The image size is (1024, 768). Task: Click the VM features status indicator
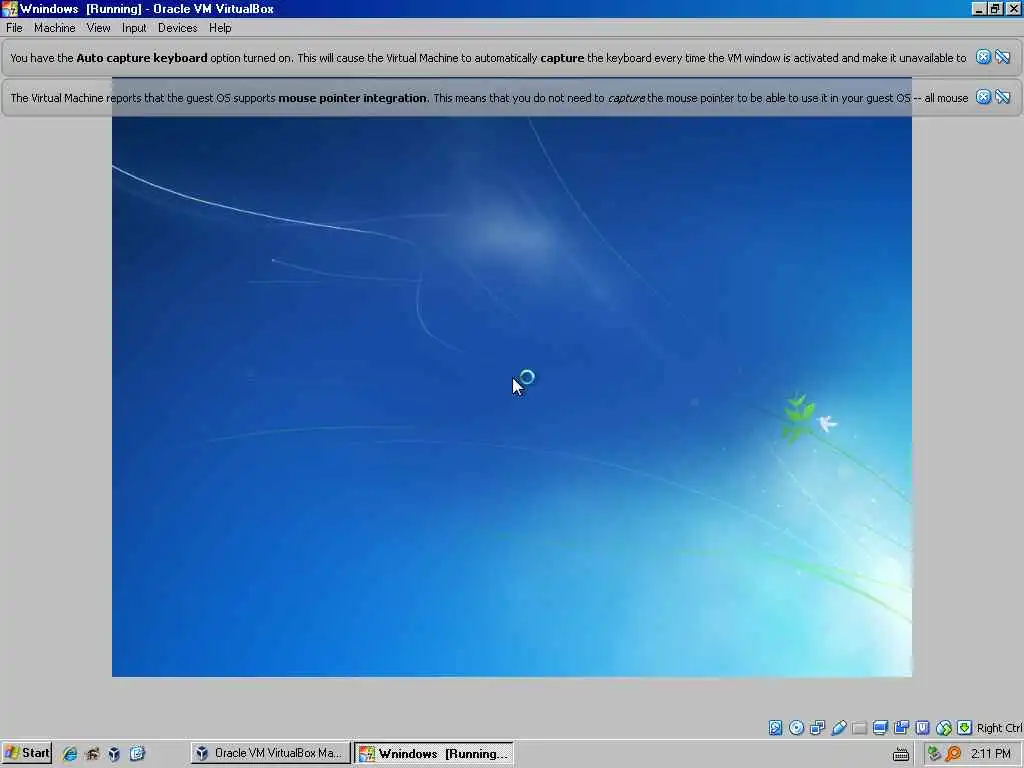click(922, 728)
